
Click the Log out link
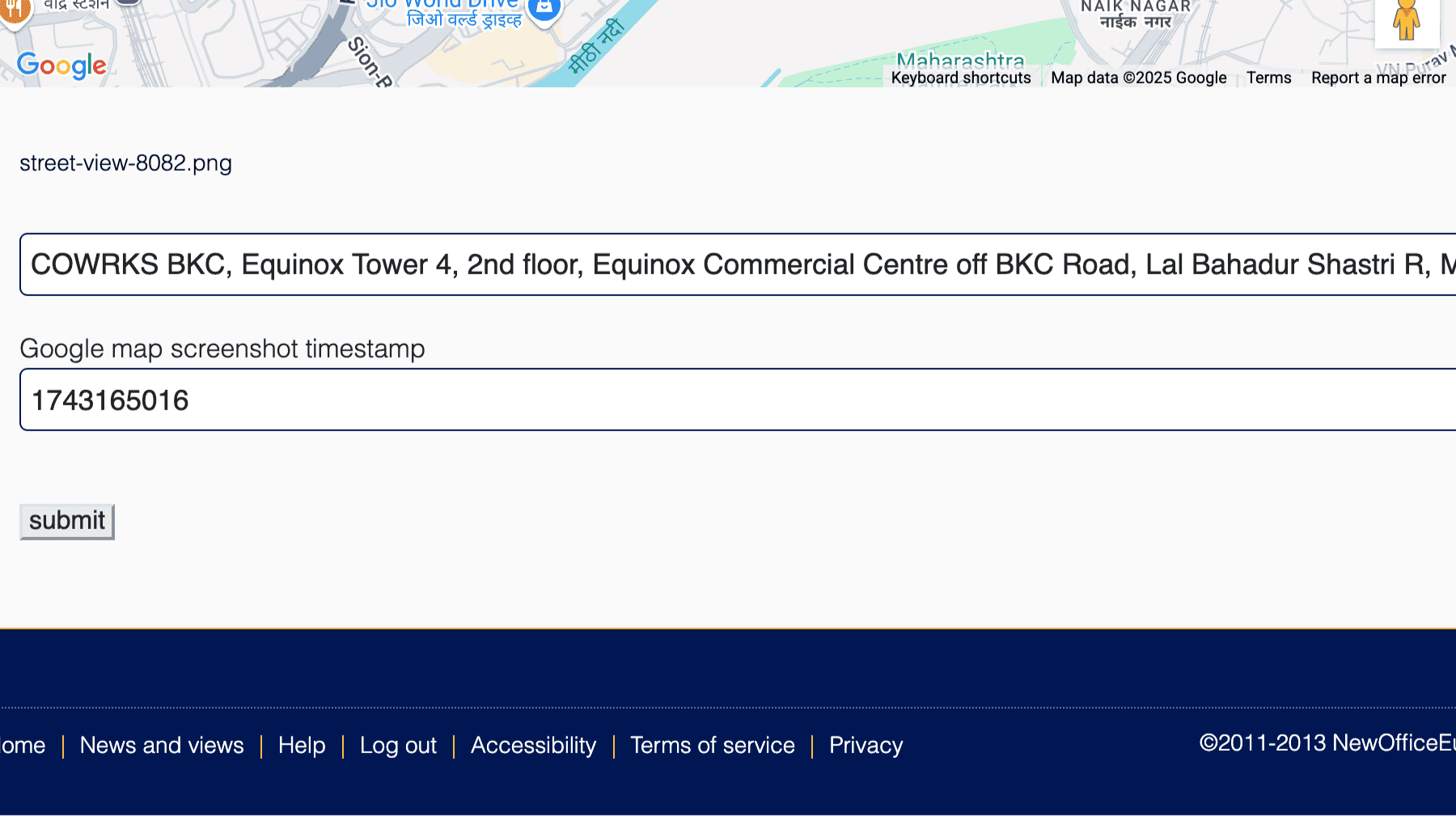point(398,745)
